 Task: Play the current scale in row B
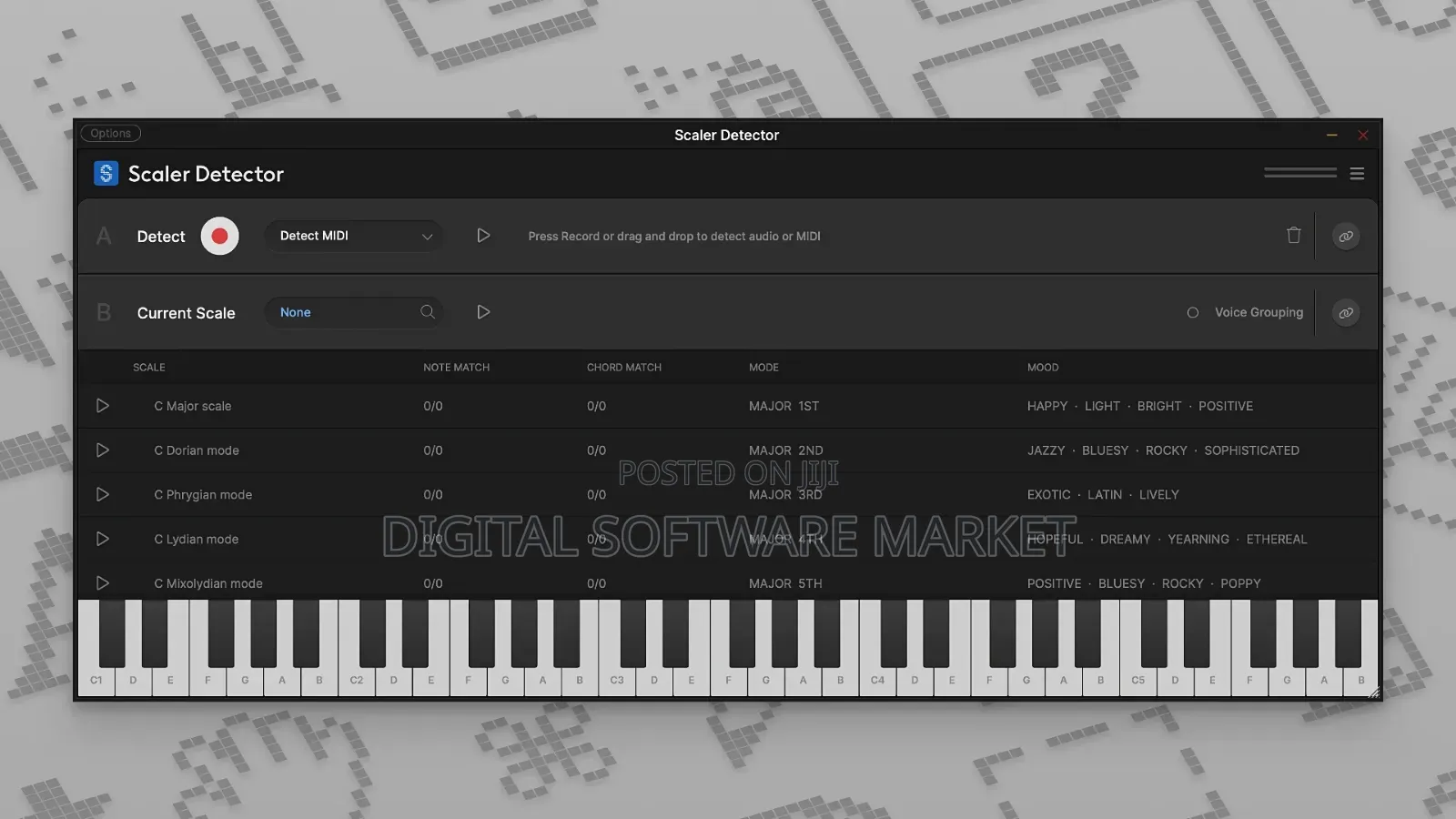483,312
